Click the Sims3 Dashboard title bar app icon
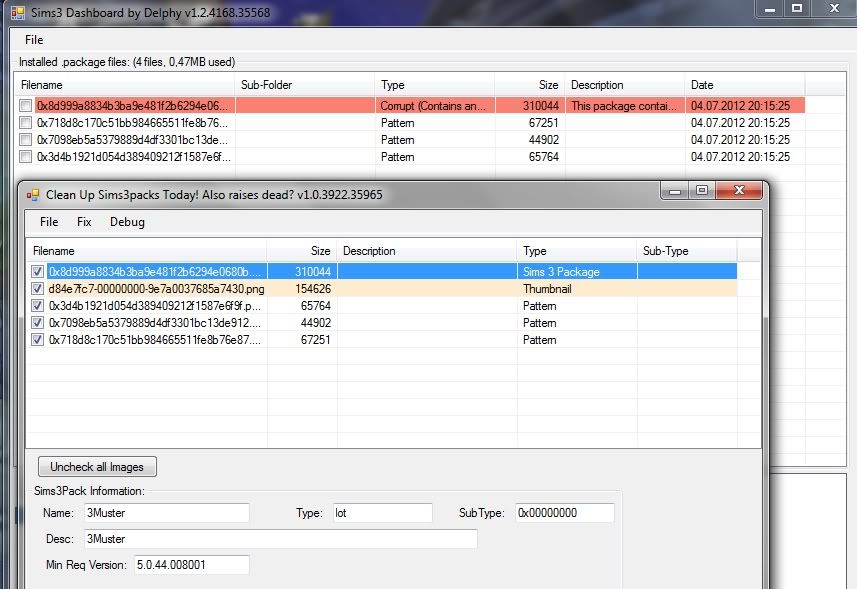Viewport: 857px width, 589px height. click(x=17, y=12)
